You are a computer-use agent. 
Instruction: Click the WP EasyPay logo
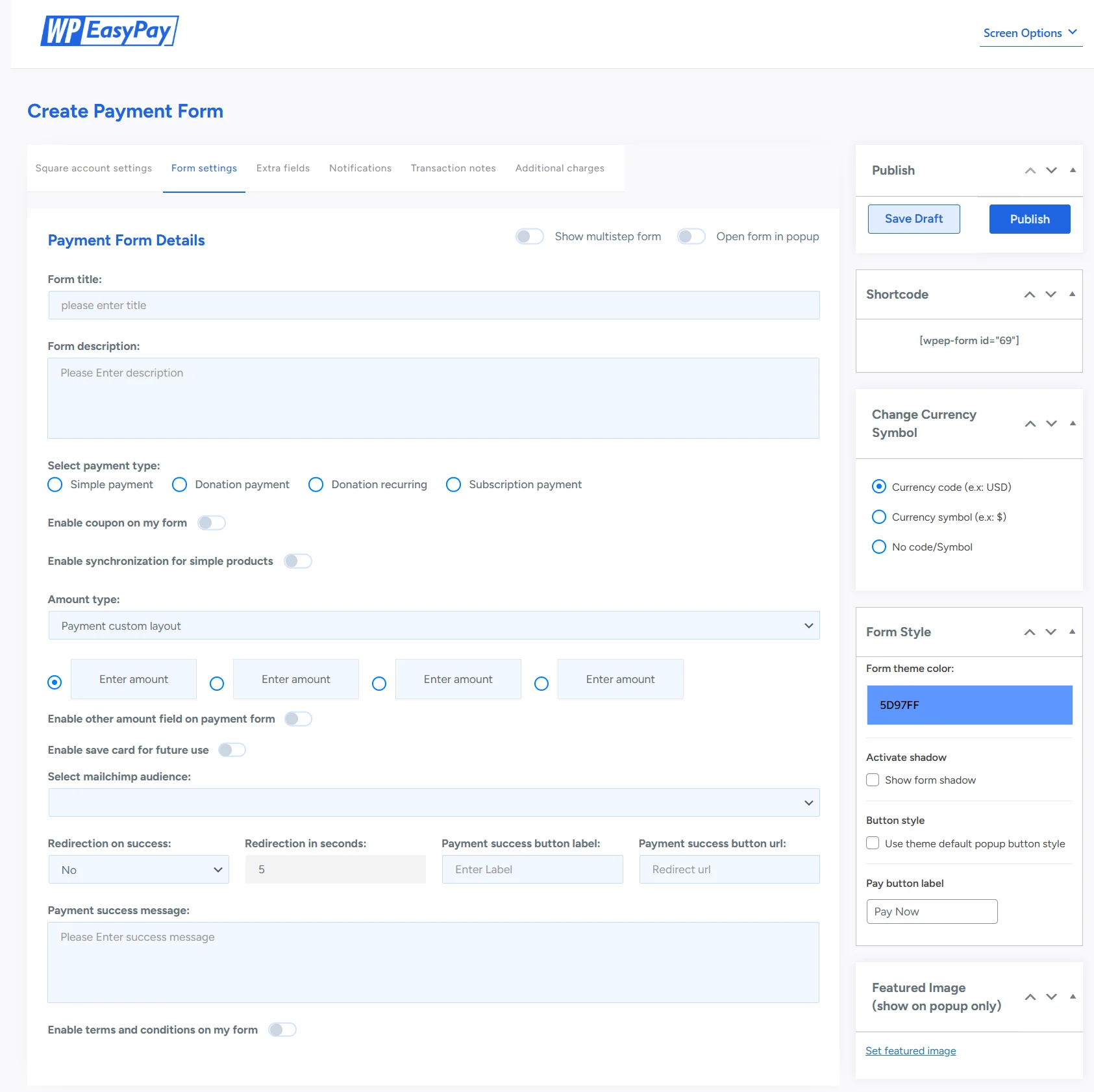pos(110,31)
